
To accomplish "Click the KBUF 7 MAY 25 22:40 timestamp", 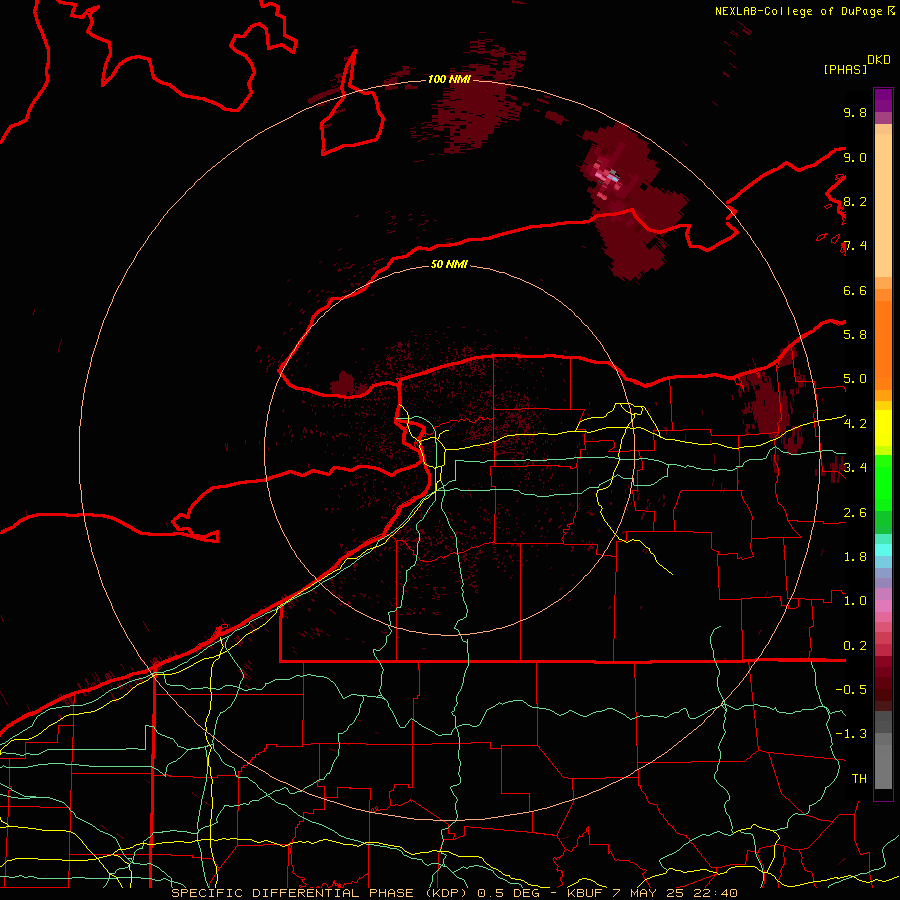I will pos(653,893).
